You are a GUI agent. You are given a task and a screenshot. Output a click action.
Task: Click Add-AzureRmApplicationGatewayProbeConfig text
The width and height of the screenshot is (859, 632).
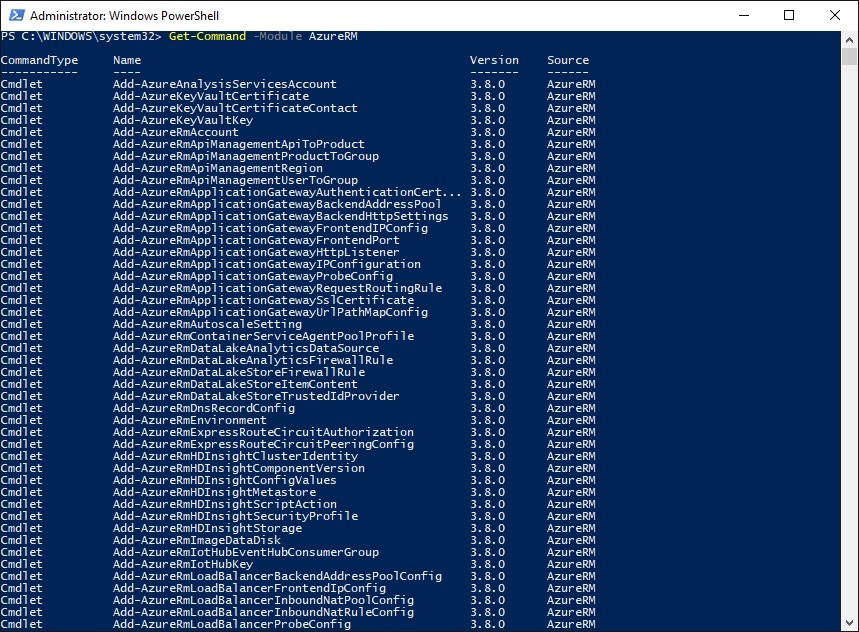point(253,277)
